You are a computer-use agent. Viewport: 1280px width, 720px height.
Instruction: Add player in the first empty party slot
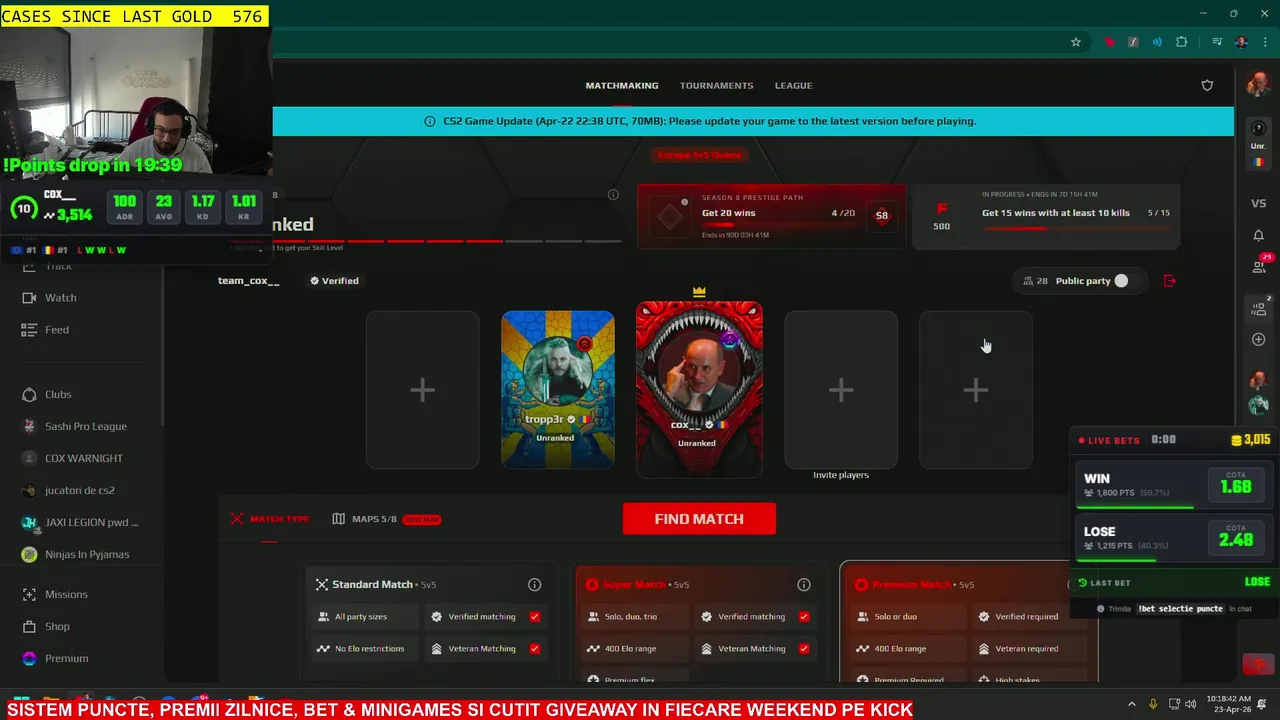(x=422, y=390)
